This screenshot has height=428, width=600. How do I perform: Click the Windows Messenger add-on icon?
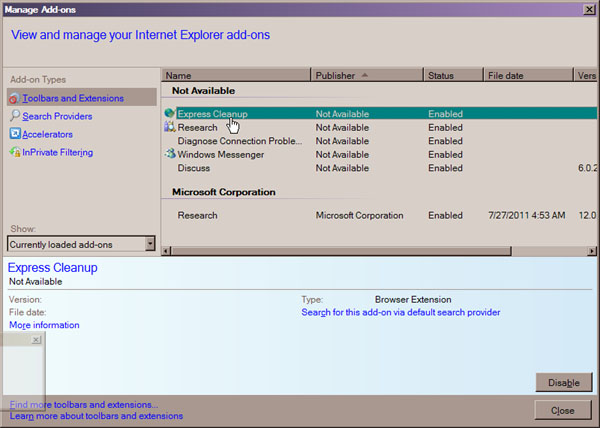point(170,155)
